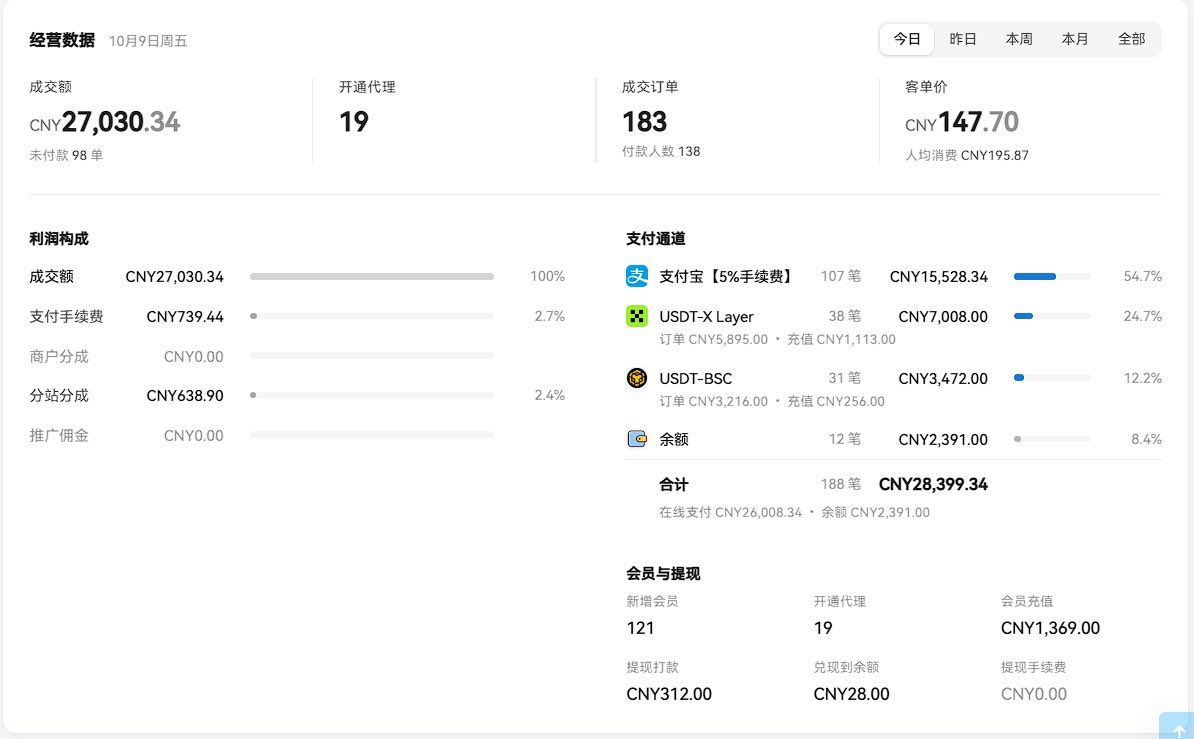Click the 188 笔 total count

(x=841, y=485)
